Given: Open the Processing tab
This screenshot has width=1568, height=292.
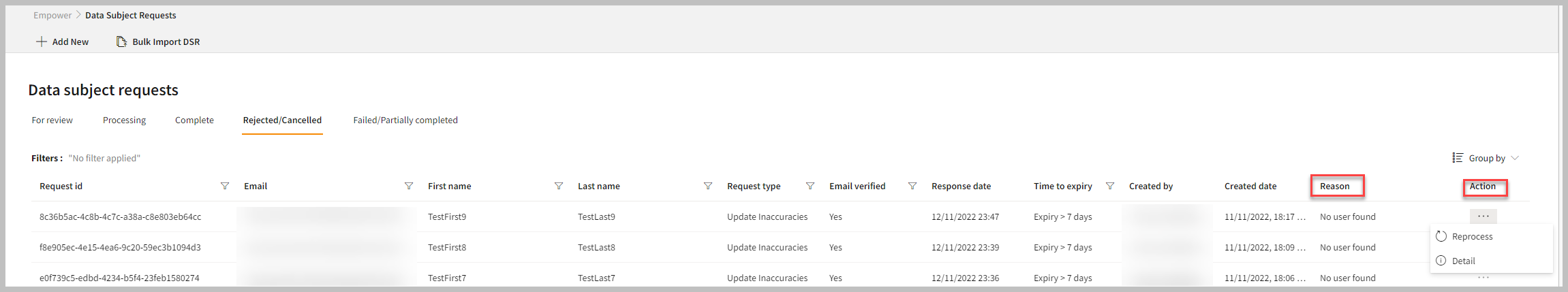Looking at the screenshot, I should pyautogui.click(x=124, y=120).
